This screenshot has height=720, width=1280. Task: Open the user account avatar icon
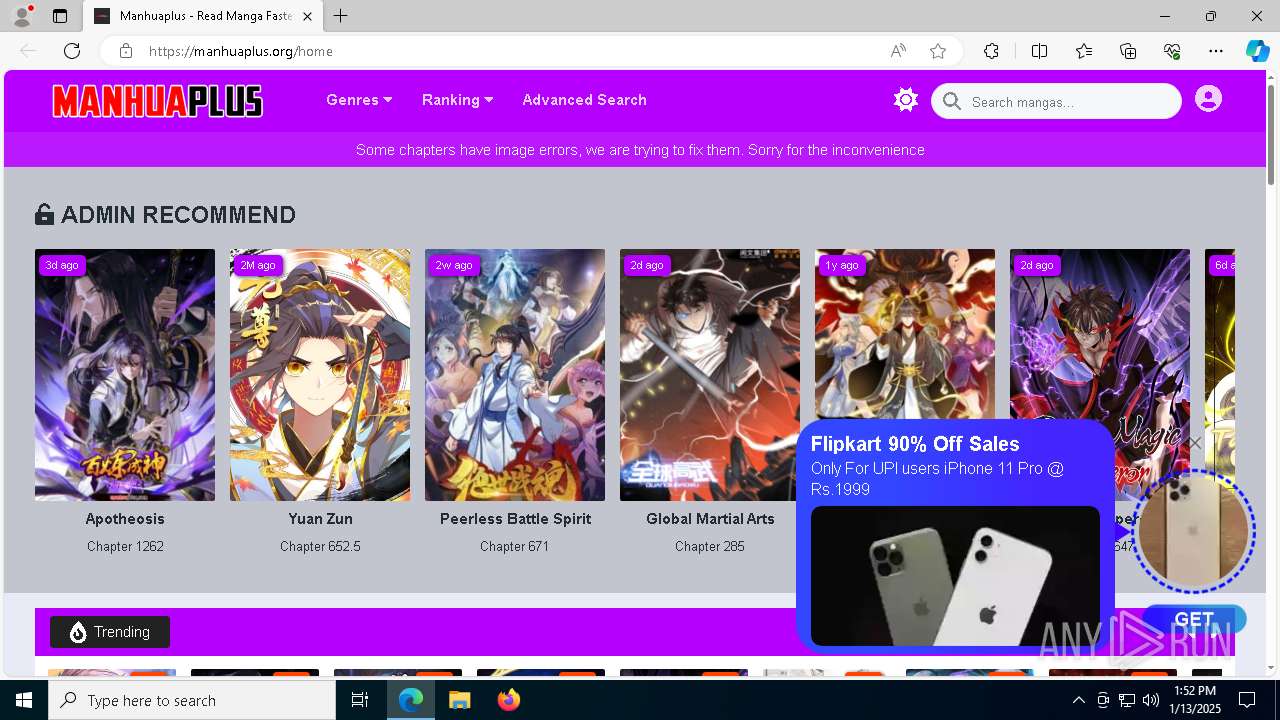(1208, 99)
